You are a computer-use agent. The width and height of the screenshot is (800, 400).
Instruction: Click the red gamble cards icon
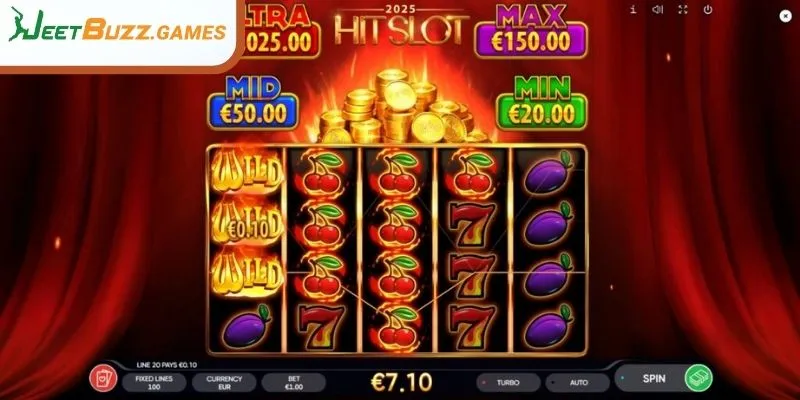click(103, 379)
